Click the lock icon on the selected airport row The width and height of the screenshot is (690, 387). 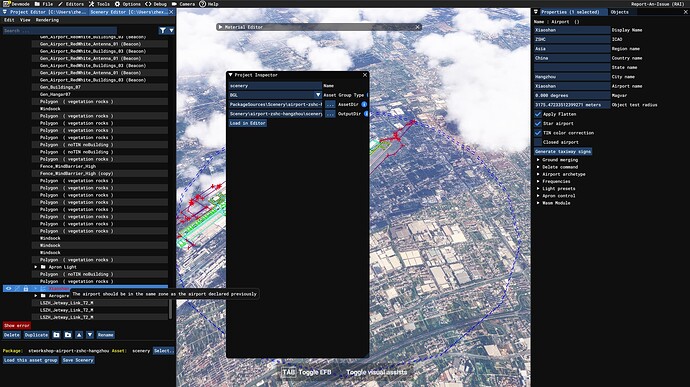click(26, 288)
